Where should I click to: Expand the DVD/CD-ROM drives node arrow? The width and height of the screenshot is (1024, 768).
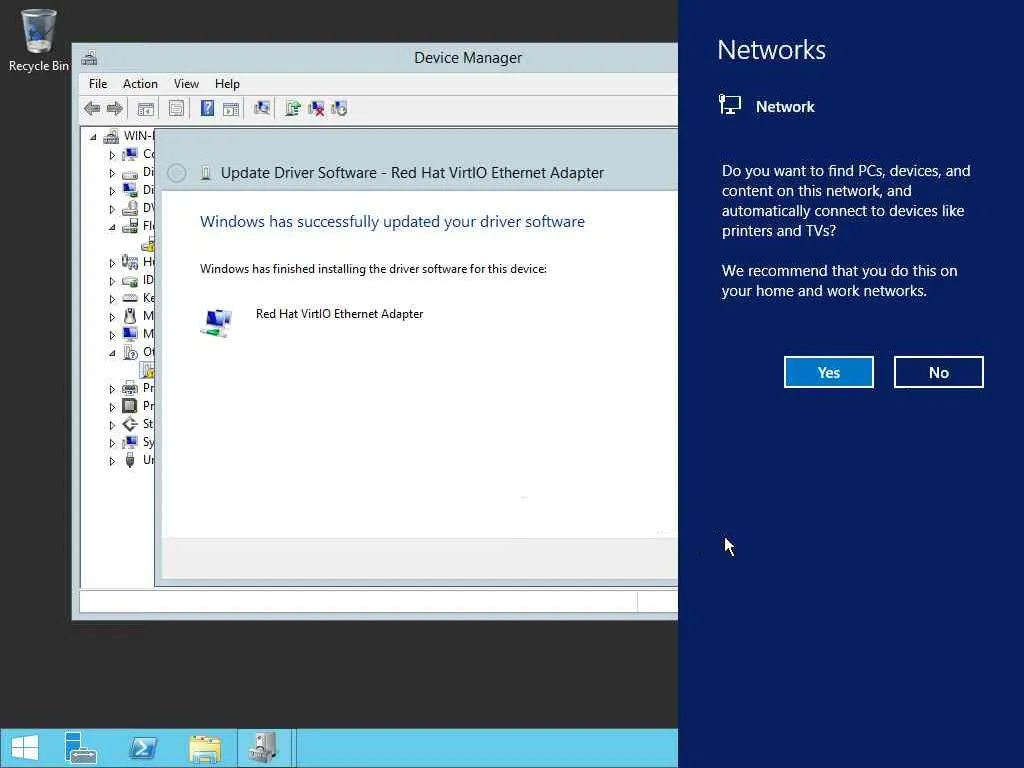tap(112, 210)
